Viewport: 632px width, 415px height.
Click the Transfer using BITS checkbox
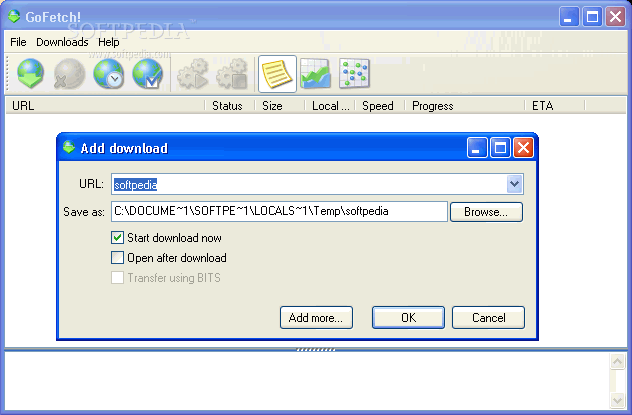pyautogui.click(x=117, y=278)
